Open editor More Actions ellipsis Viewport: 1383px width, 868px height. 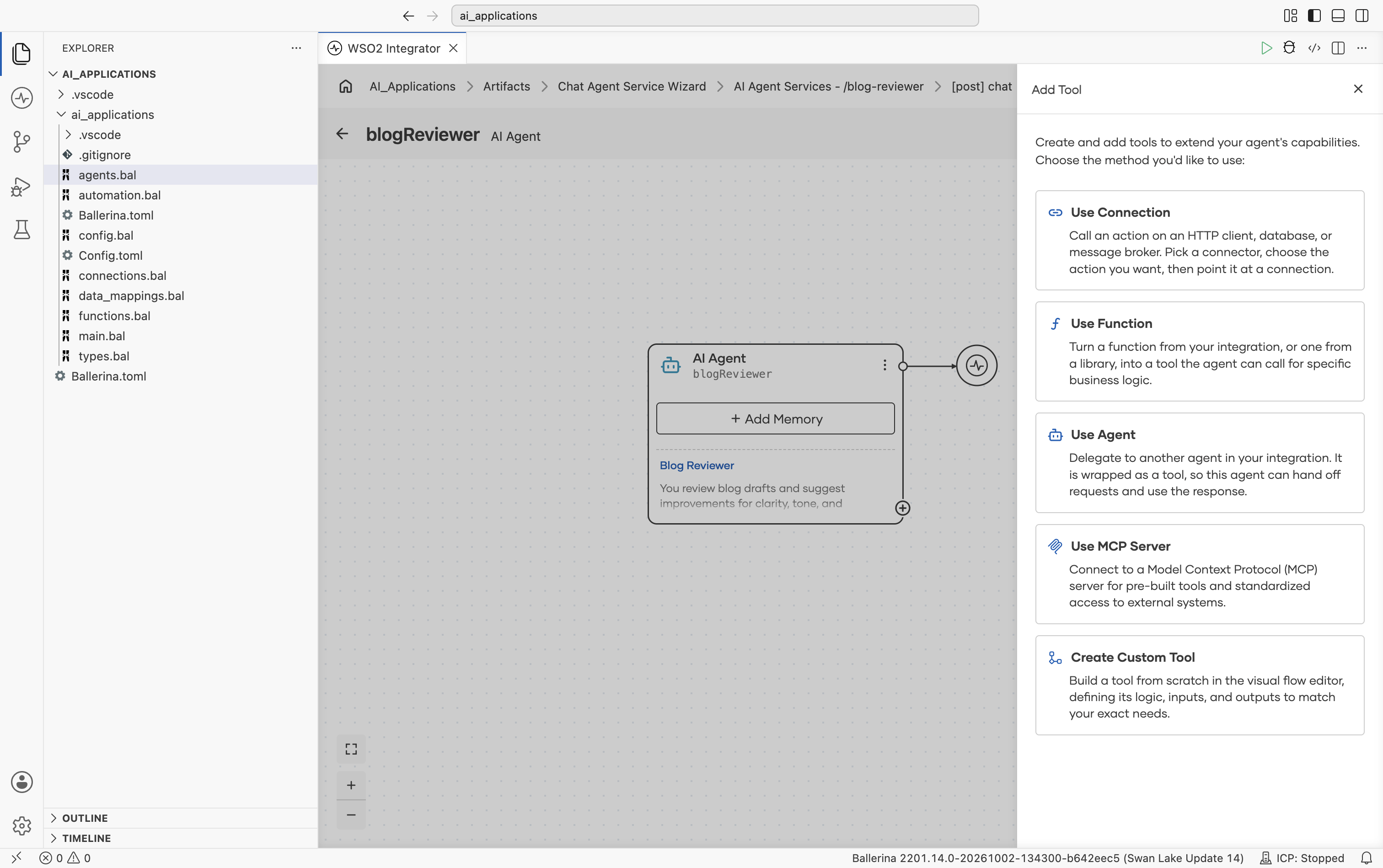click(x=1362, y=48)
